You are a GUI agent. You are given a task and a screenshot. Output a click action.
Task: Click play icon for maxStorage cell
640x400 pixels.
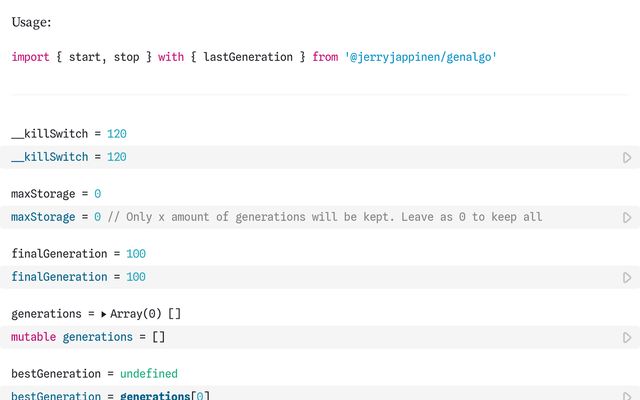[x=627, y=217]
